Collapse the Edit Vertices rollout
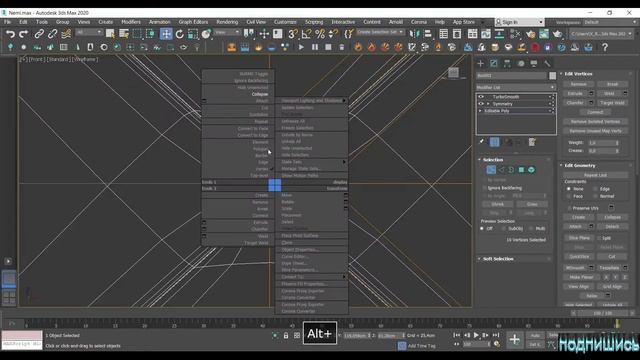The height and width of the screenshot is (360, 640). point(578,74)
